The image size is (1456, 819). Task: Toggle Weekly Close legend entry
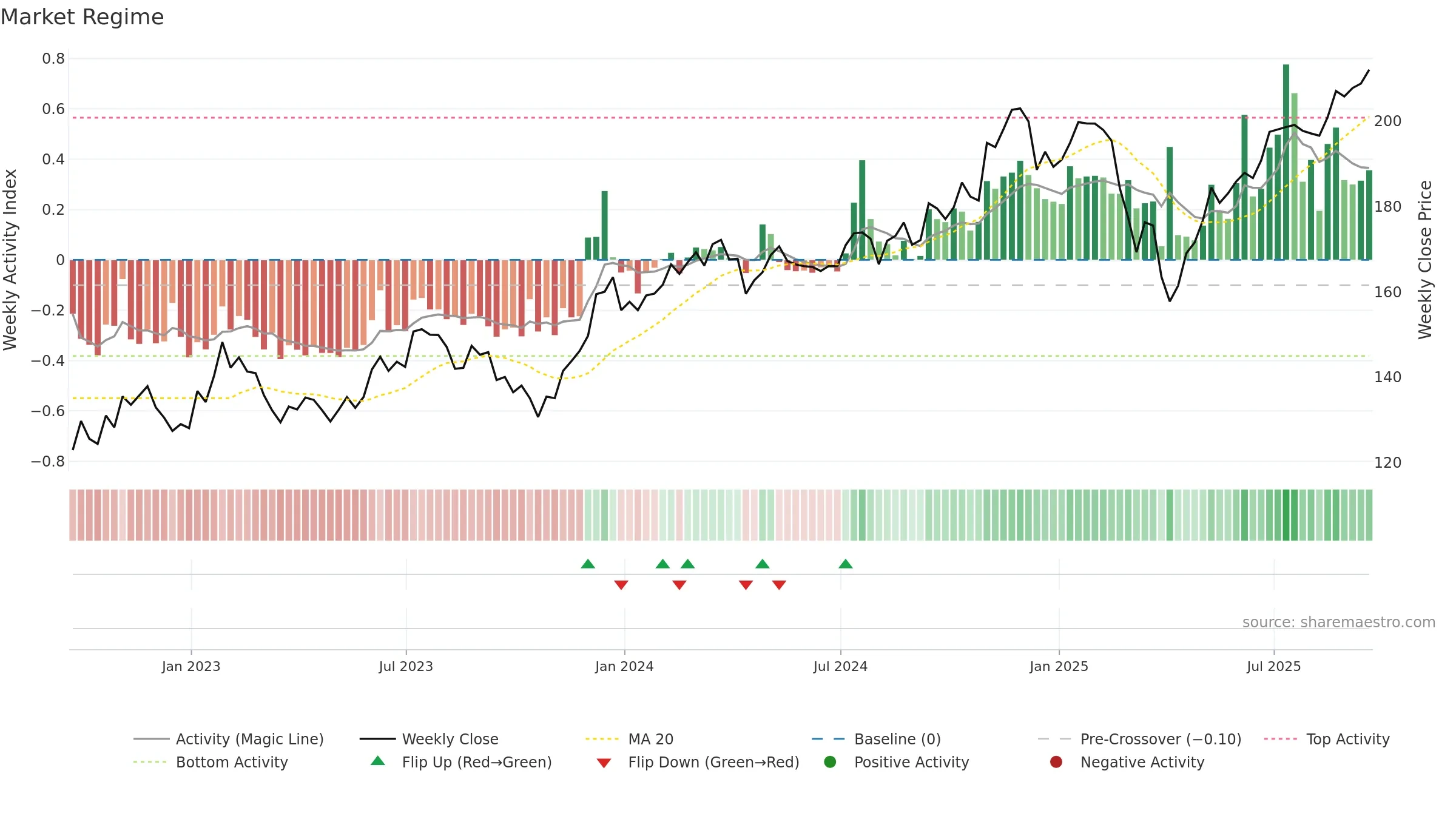(429, 739)
